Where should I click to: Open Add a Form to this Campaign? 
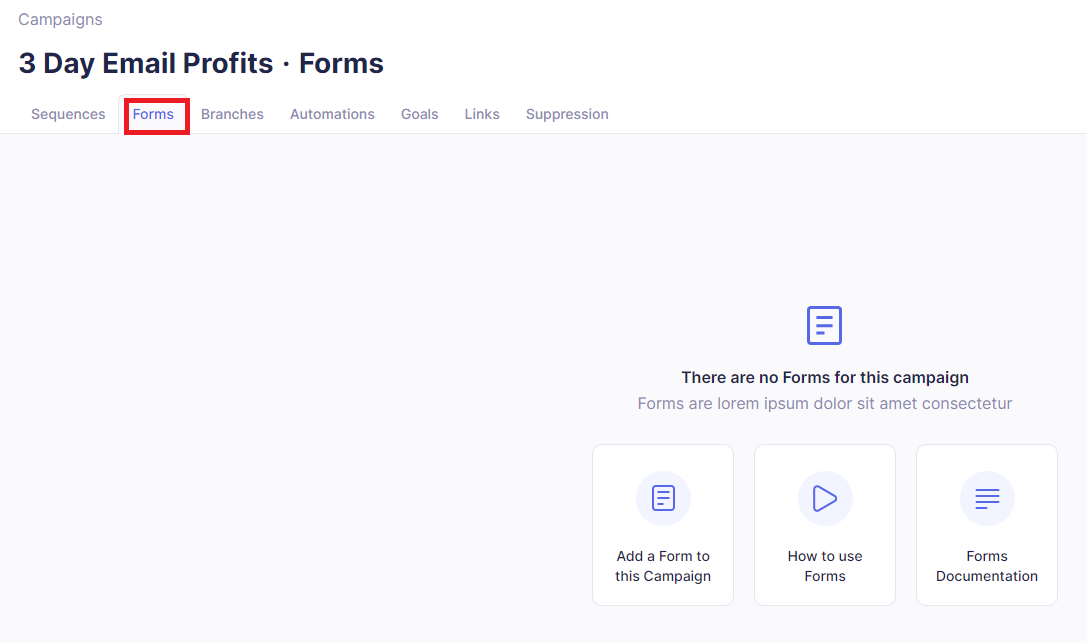point(663,525)
